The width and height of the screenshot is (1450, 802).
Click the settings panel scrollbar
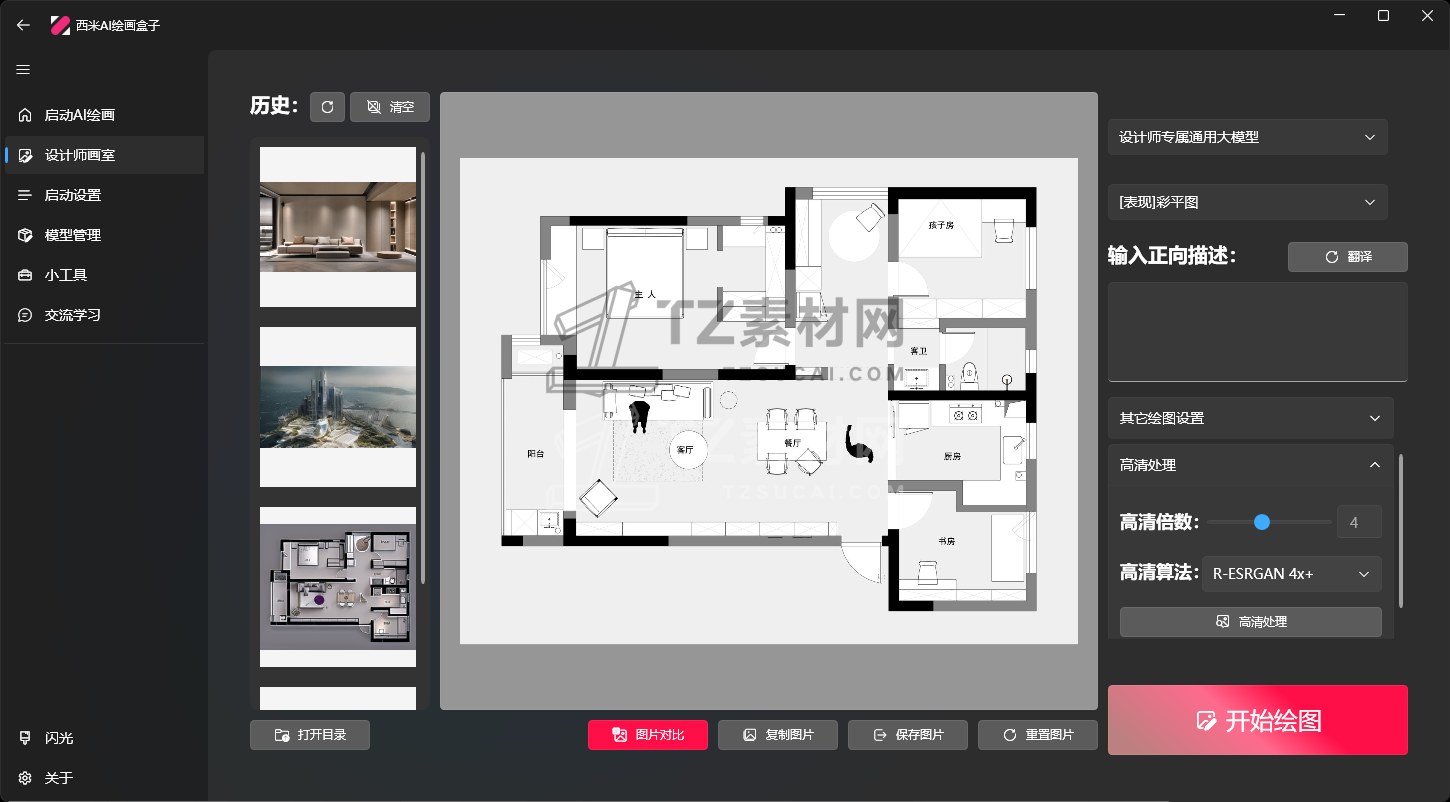click(1401, 531)
